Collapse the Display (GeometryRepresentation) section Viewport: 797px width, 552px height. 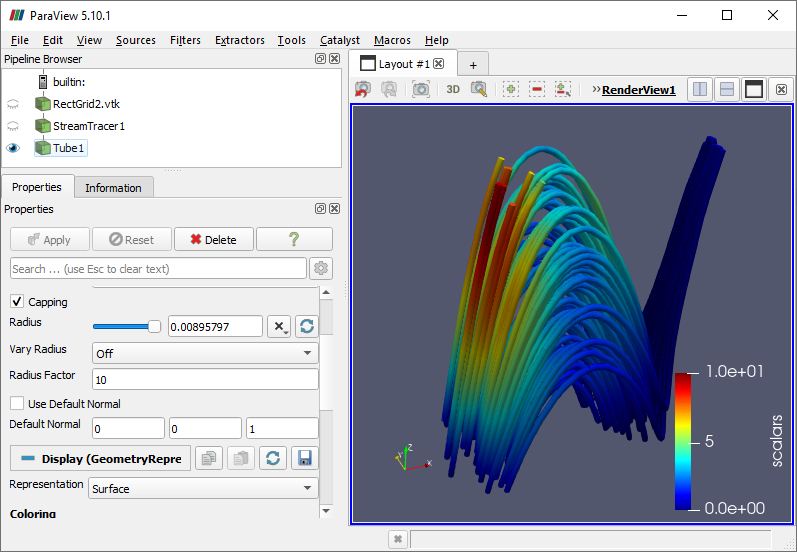[100, 458]
